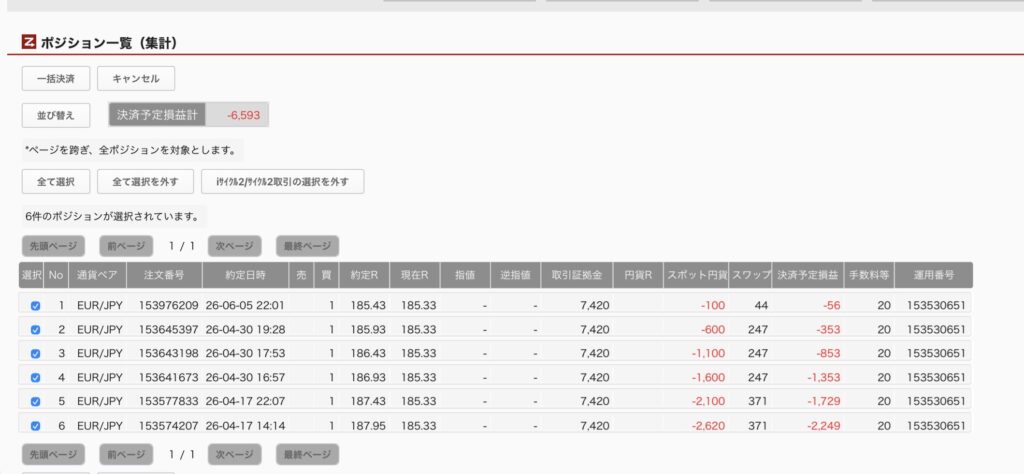1024x474 pixels.
Task: Click the 逆指値 column header
Action: click(516, 275)
